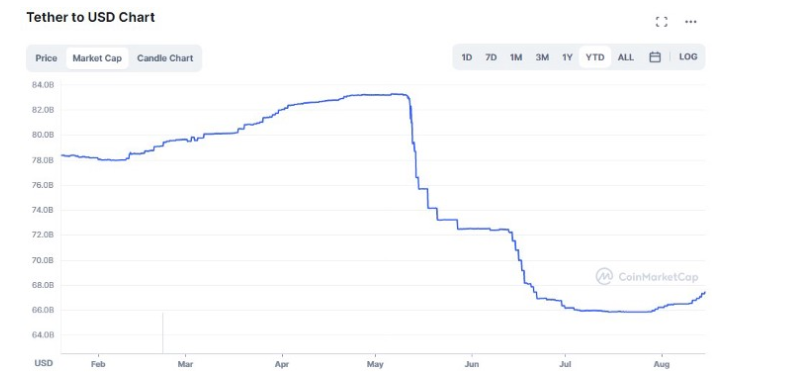Open the three-dots more options menu
The width and height of the screenshot is (793, 378).
click(x=690, y=22)
